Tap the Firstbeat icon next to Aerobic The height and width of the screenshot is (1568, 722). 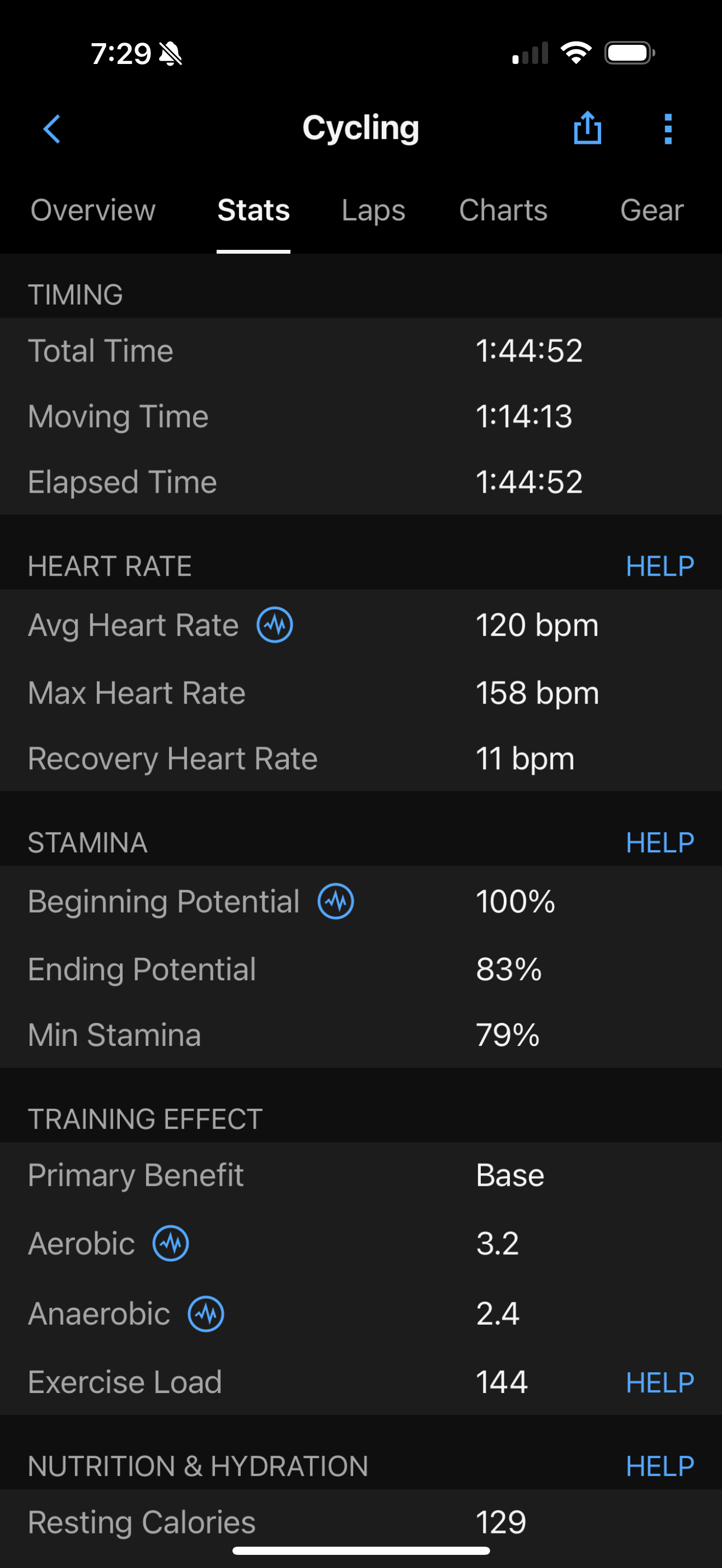171,1244
